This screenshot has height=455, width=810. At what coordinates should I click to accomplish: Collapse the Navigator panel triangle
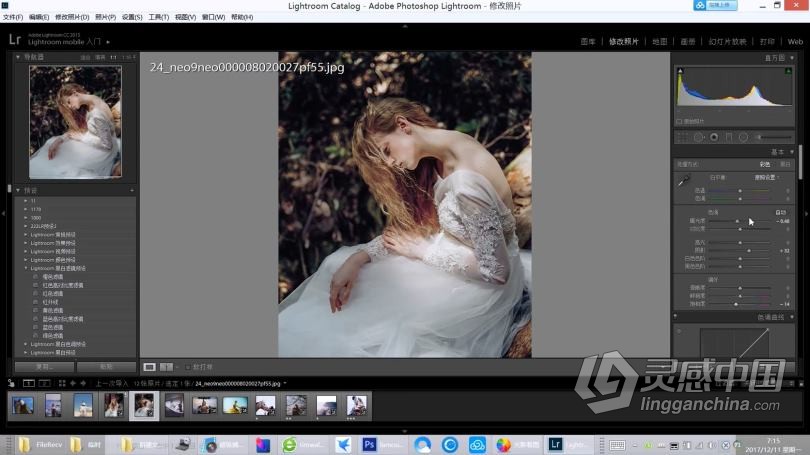tap(18, 57)
